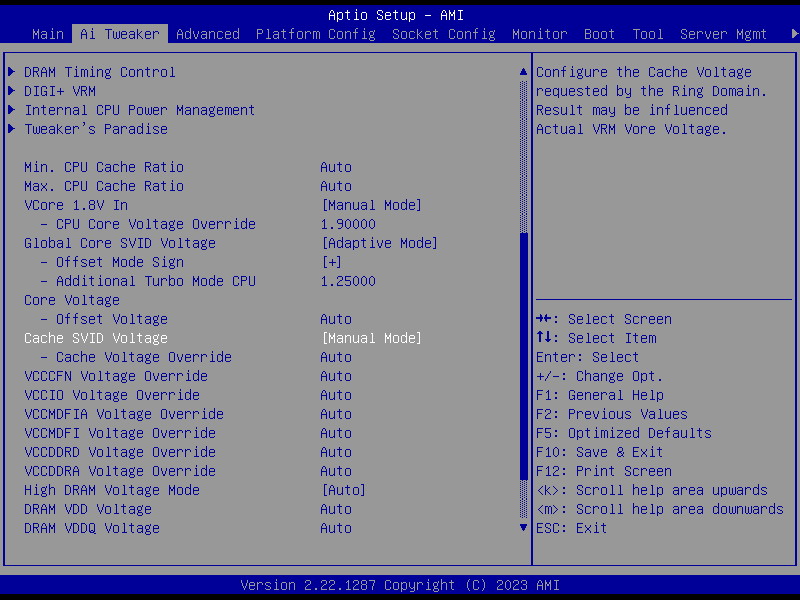Screen dimensions: 800x600
Task: Click the DRAM VDDQ Voltage label
Action: click(x=92, y=528)
